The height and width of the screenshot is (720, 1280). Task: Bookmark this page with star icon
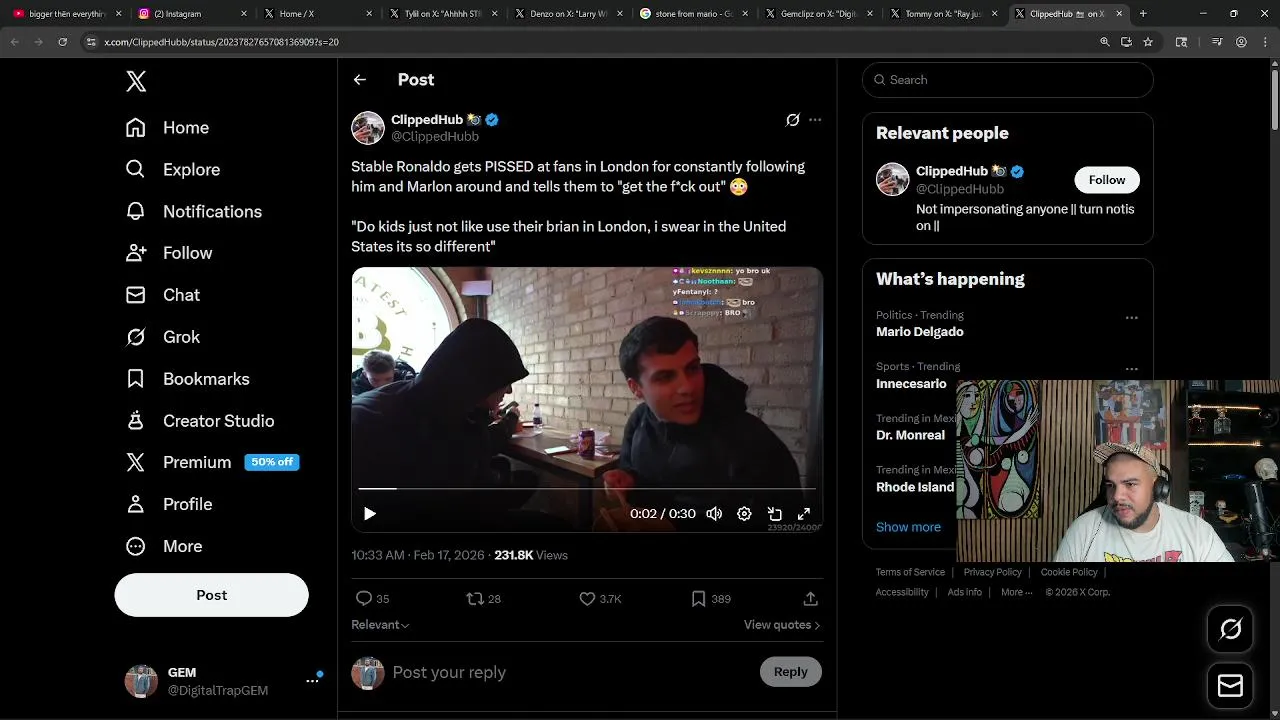(x=1148, y=42)
